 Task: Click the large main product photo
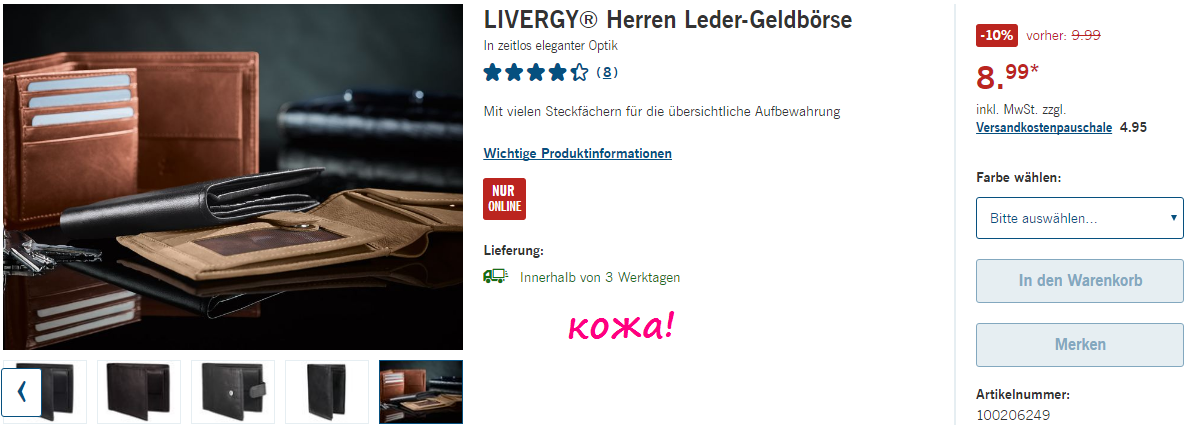pos(232,177)
